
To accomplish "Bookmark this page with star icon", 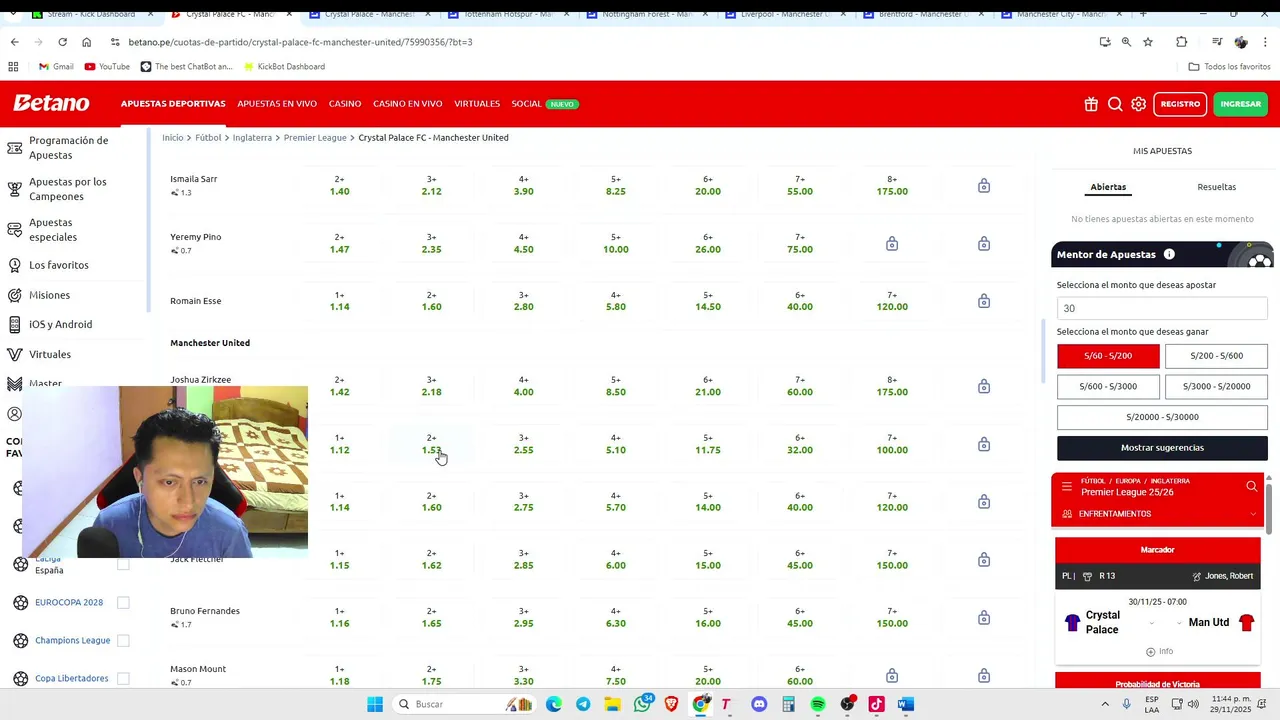I will tap(1148, 42).
